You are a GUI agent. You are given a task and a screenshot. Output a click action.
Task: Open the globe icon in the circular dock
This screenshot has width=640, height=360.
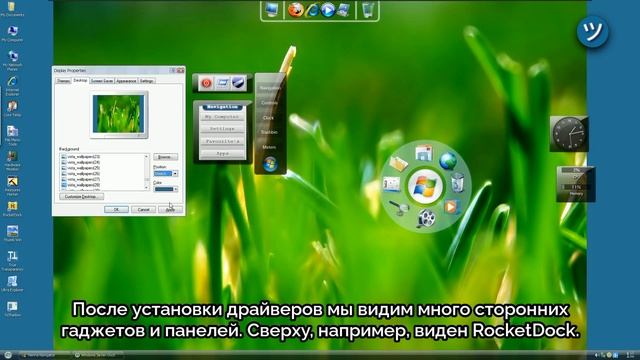448,160
